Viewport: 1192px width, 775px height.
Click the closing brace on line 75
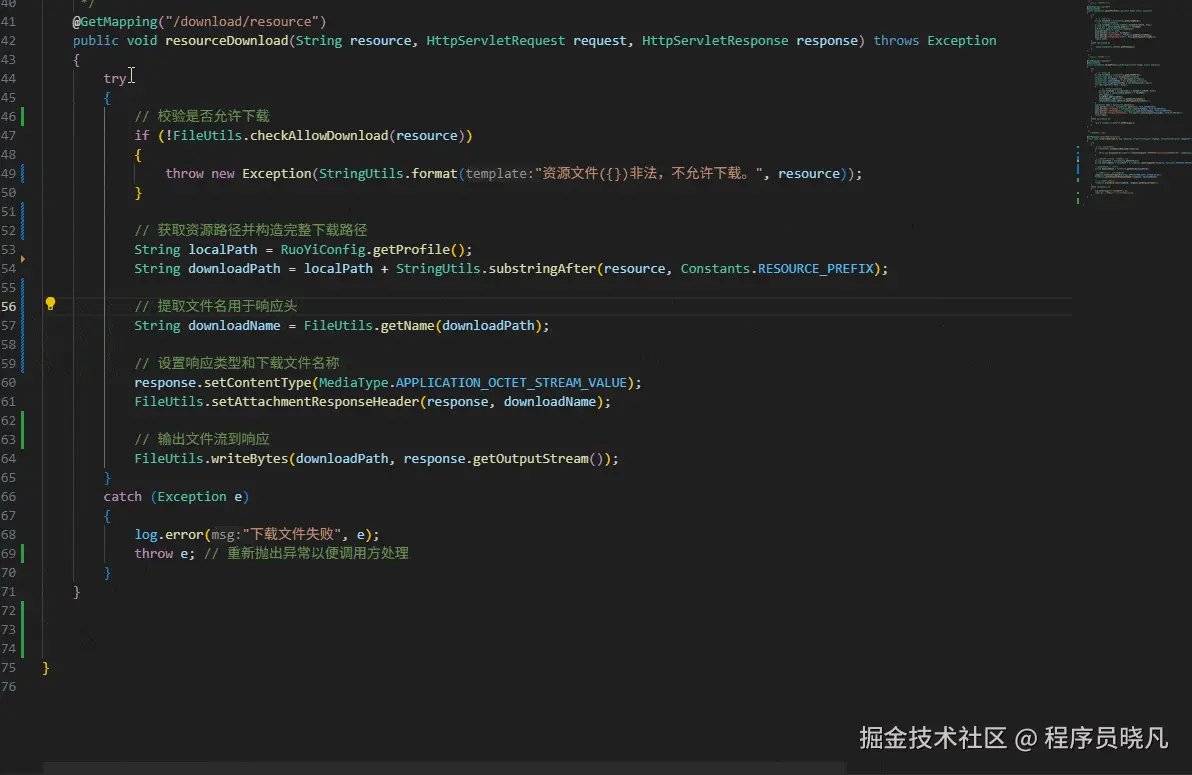(x=46, y=668)
